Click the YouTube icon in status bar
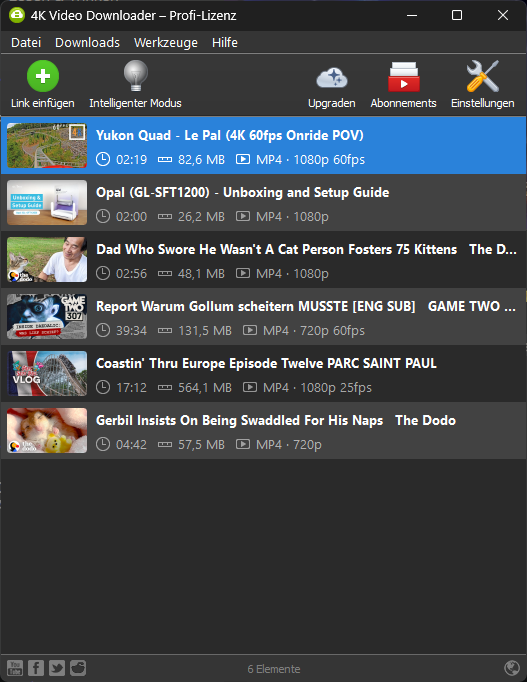 tap(15, 668)
